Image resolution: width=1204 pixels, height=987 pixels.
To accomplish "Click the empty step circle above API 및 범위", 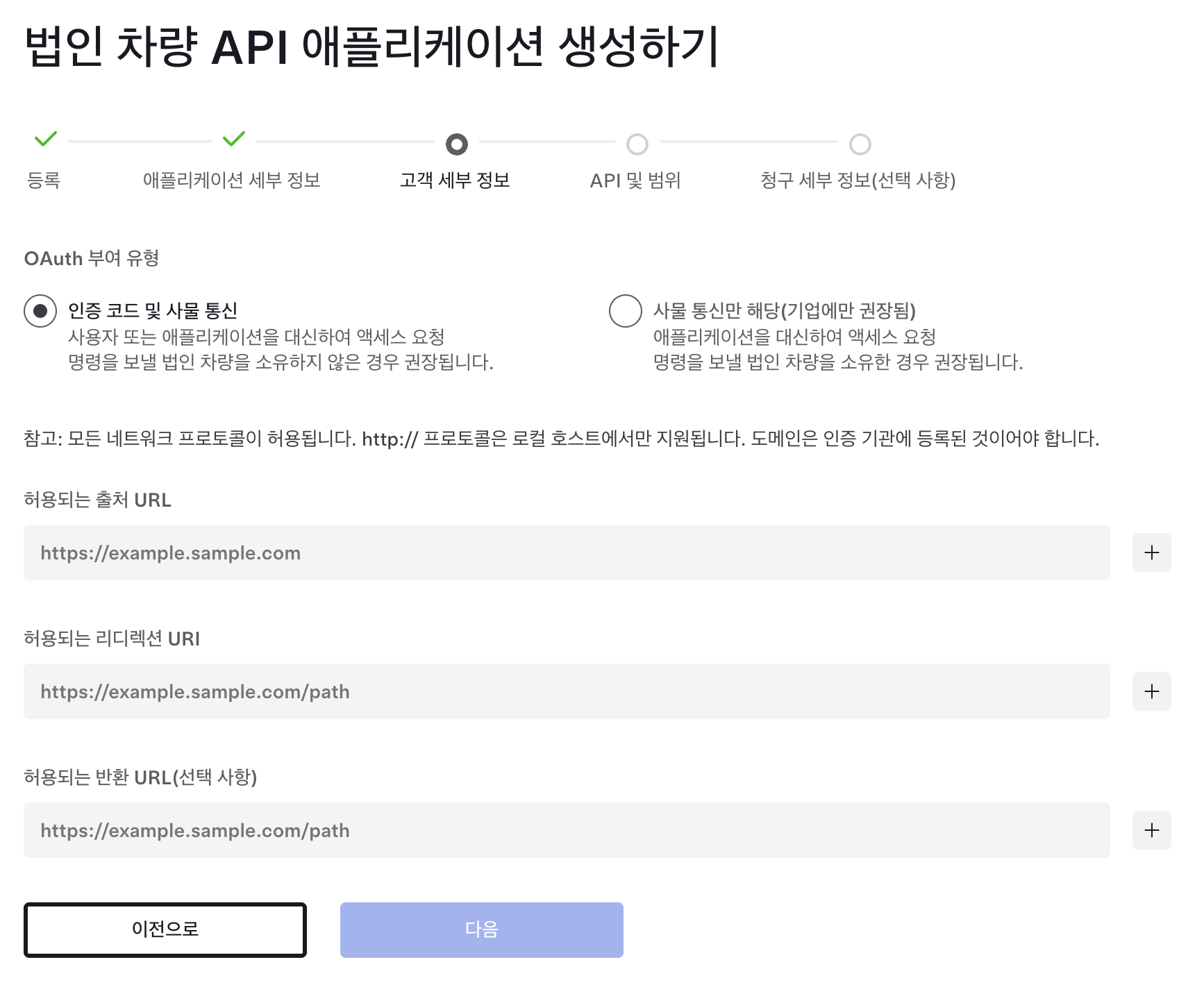I will pyautogui.click(x=637, y=144).
